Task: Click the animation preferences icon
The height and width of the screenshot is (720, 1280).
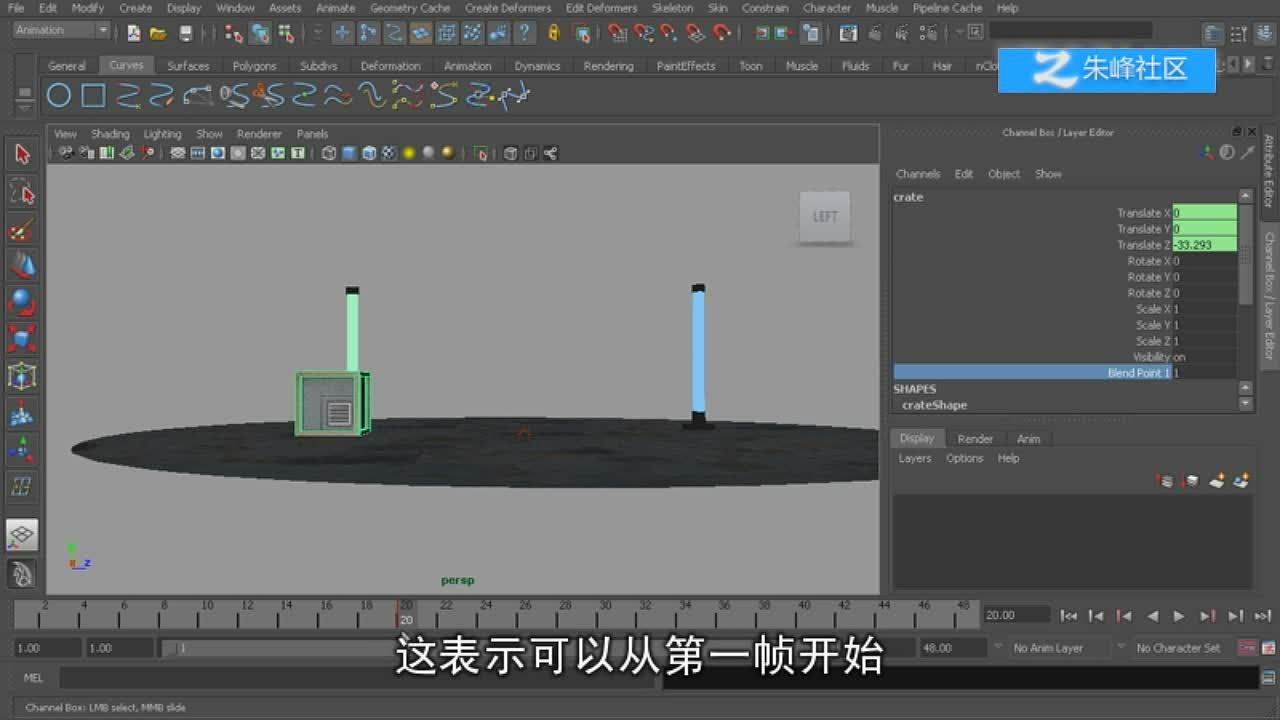Action: pos(1268,648)
